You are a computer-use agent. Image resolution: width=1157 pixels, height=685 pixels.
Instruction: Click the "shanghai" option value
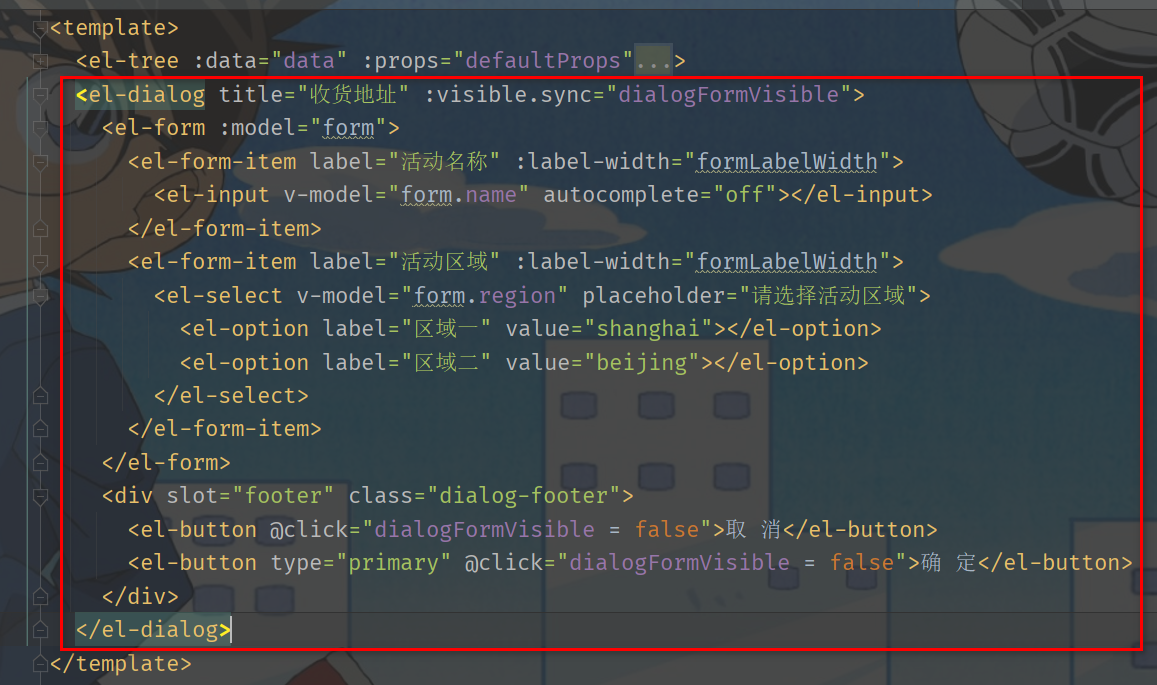pos(648,329)
